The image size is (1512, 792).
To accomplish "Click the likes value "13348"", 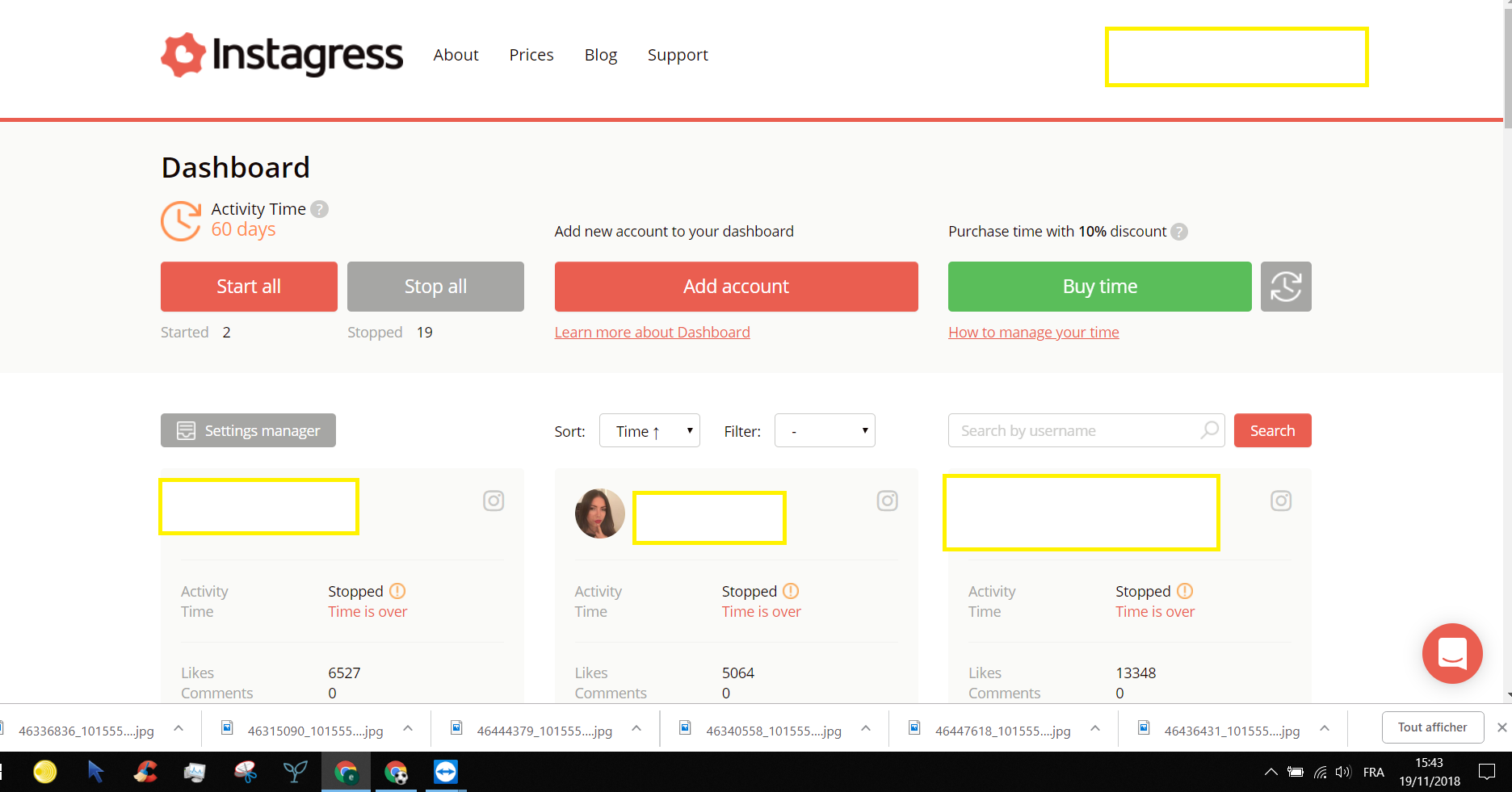I will (1136, 673).
